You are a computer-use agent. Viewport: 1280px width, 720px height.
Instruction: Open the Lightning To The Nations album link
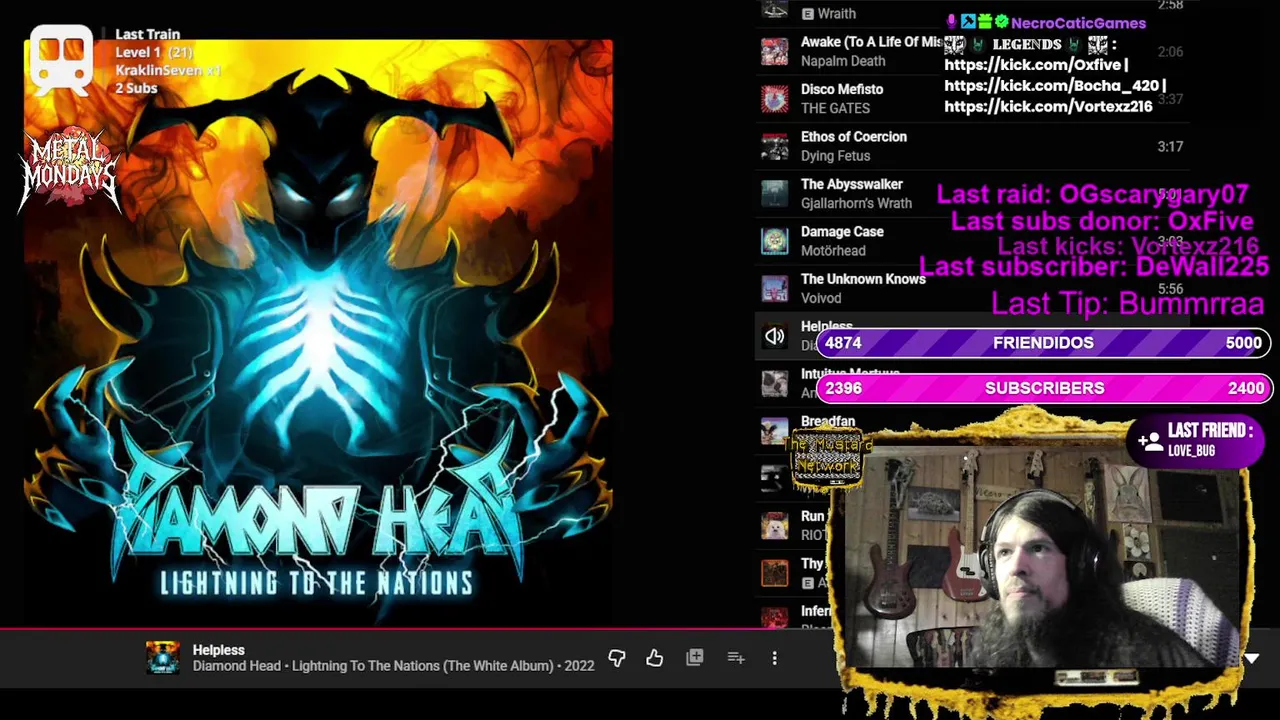422,666
